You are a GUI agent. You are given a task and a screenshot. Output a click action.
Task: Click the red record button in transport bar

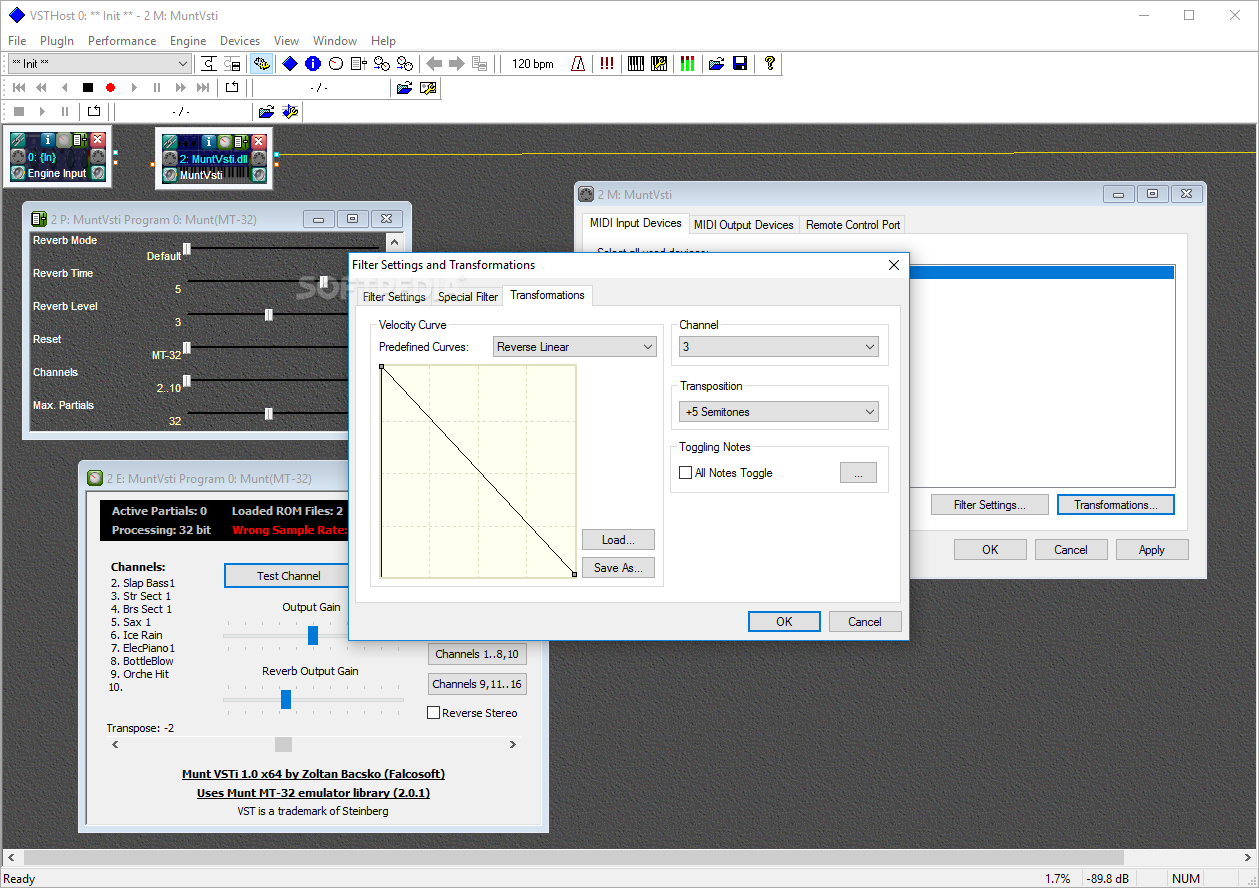pyautogui.click(x=111, y=88)
